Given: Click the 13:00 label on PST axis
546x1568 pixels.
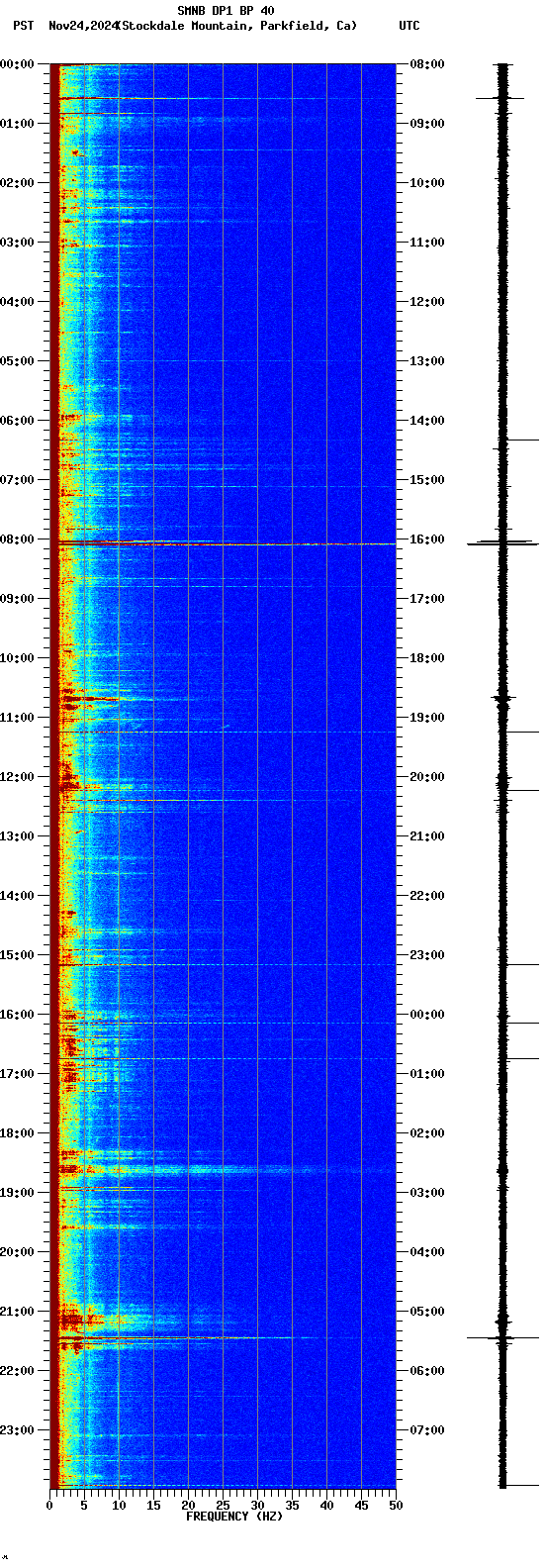Looking at the screenshot, I should 17,836.
